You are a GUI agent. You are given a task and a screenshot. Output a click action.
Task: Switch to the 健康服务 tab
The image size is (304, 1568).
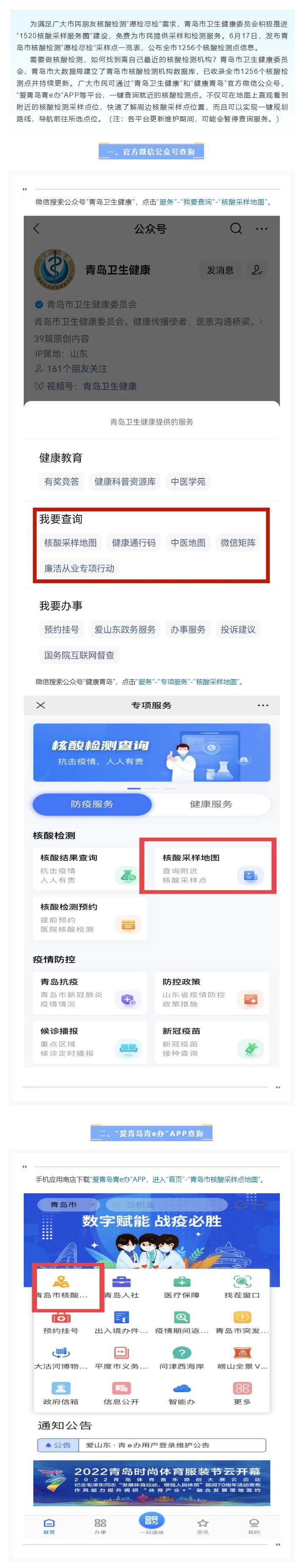click(x=211, y=804)
